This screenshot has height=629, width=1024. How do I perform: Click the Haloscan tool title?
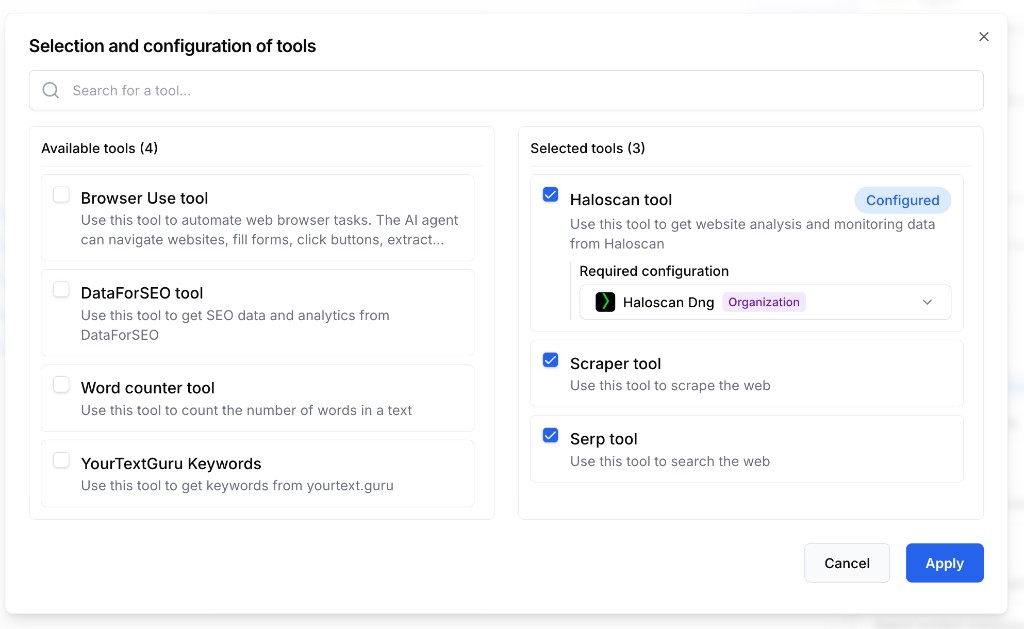click(620, 200)
